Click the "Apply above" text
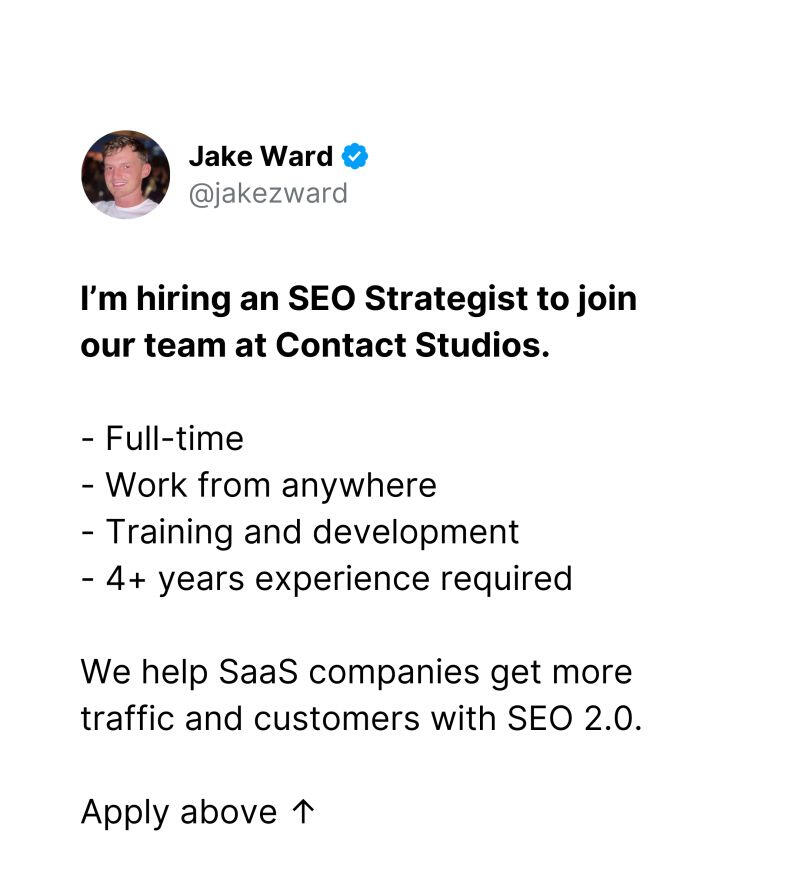The height and width of the screenshot is (883, 800). [178, 812]
